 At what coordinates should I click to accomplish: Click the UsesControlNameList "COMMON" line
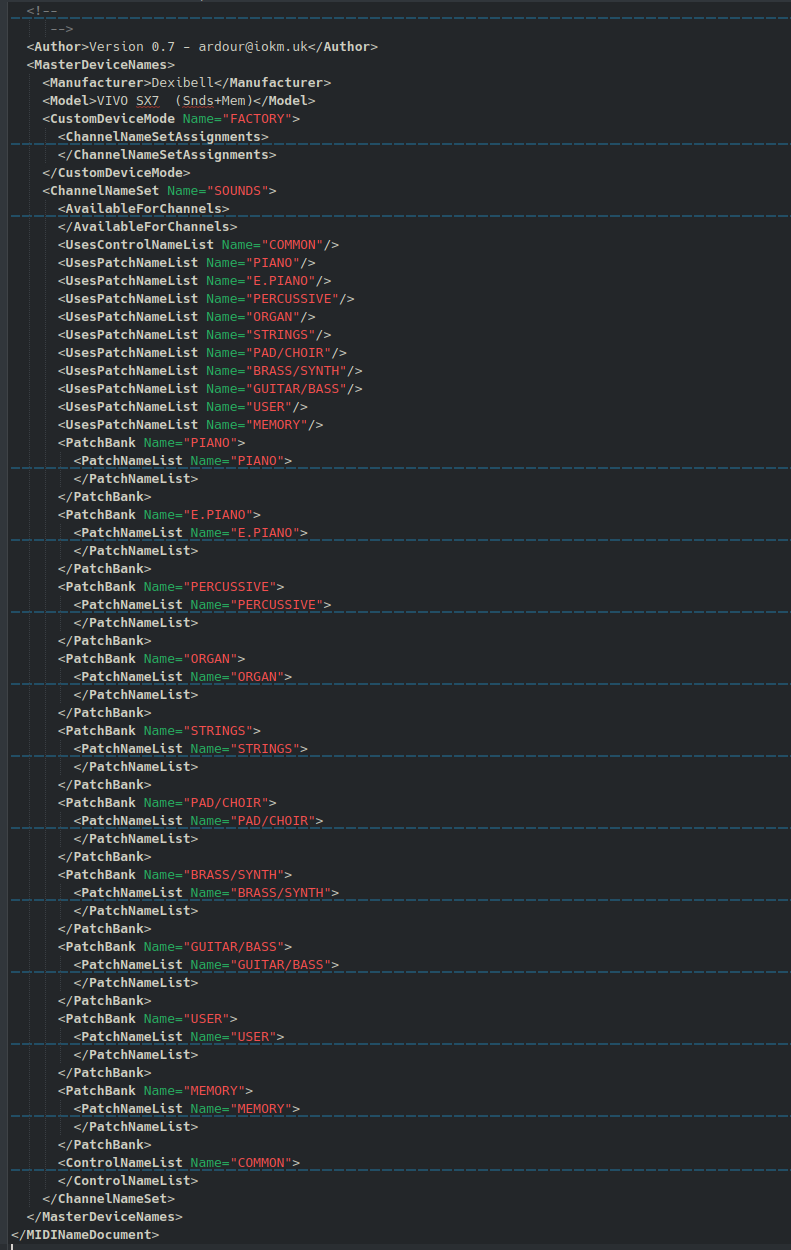click(x=198, y=245)
